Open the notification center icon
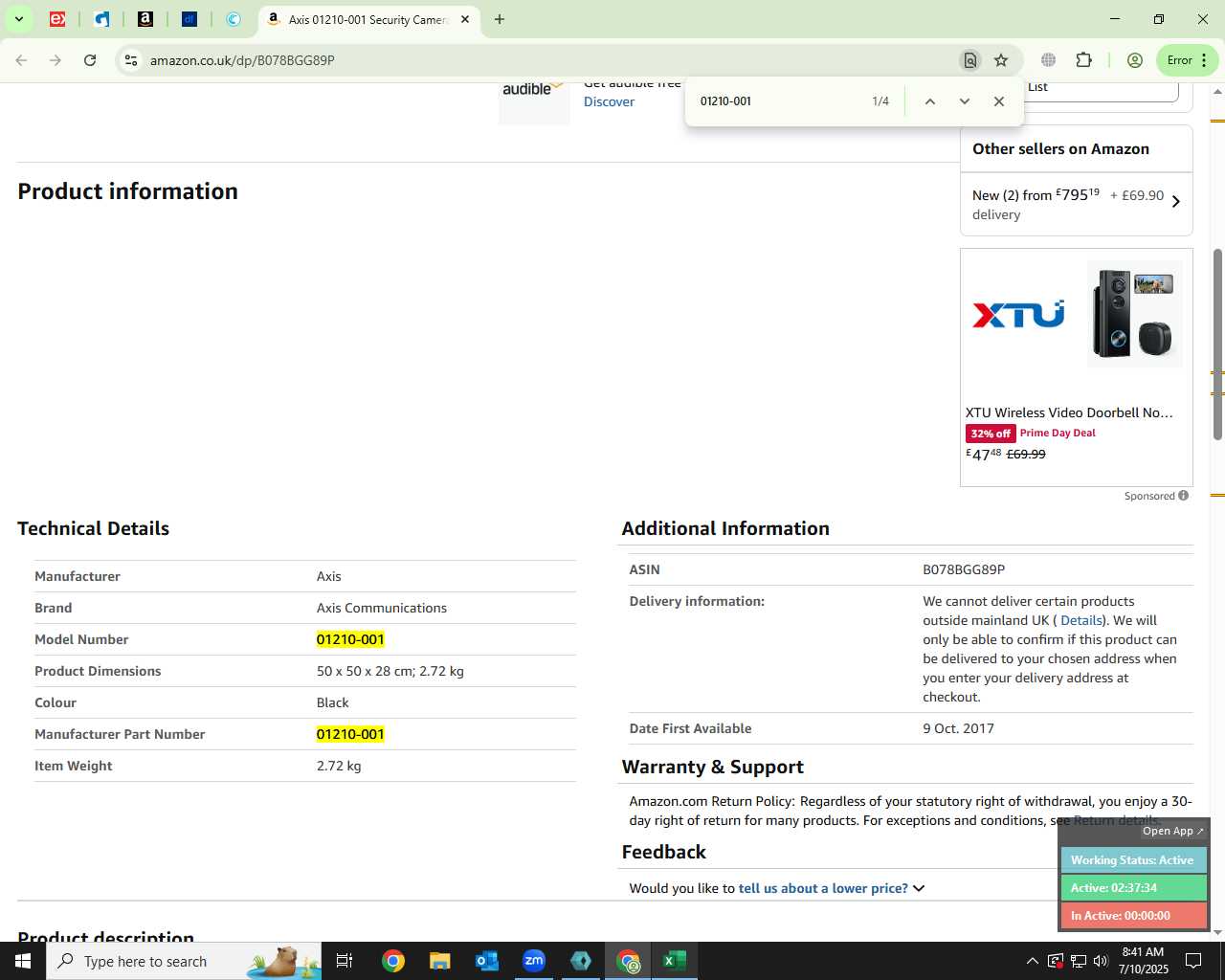The image size is (1225, 980). [1193, 961]
